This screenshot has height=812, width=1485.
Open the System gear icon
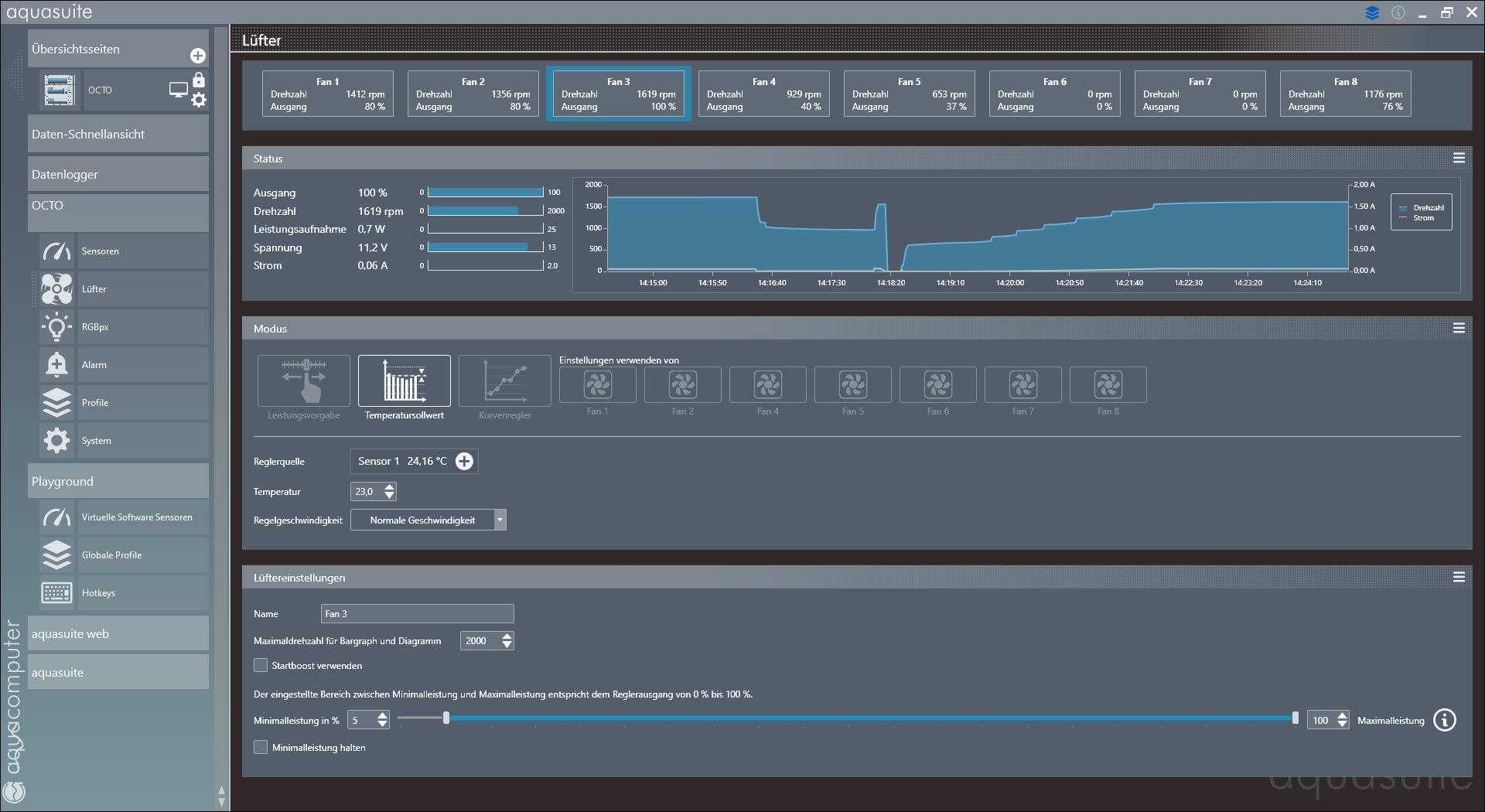pyautogui.click(x=56, y=441)
